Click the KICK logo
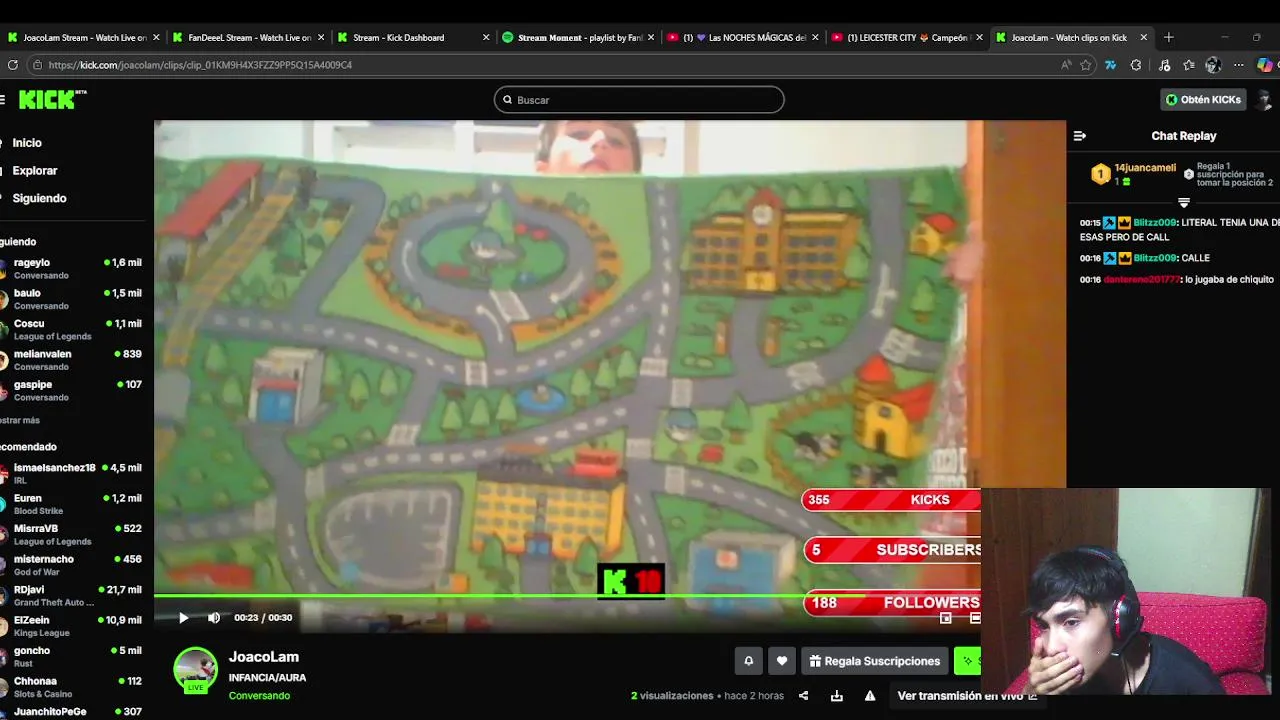The image size is (1280, 720). 53,99
